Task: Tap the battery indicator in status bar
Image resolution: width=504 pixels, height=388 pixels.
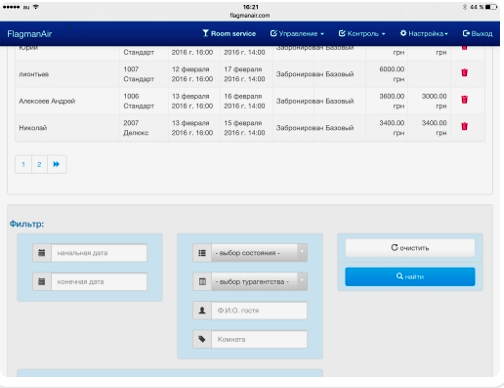Action: (x=491, y=7)
